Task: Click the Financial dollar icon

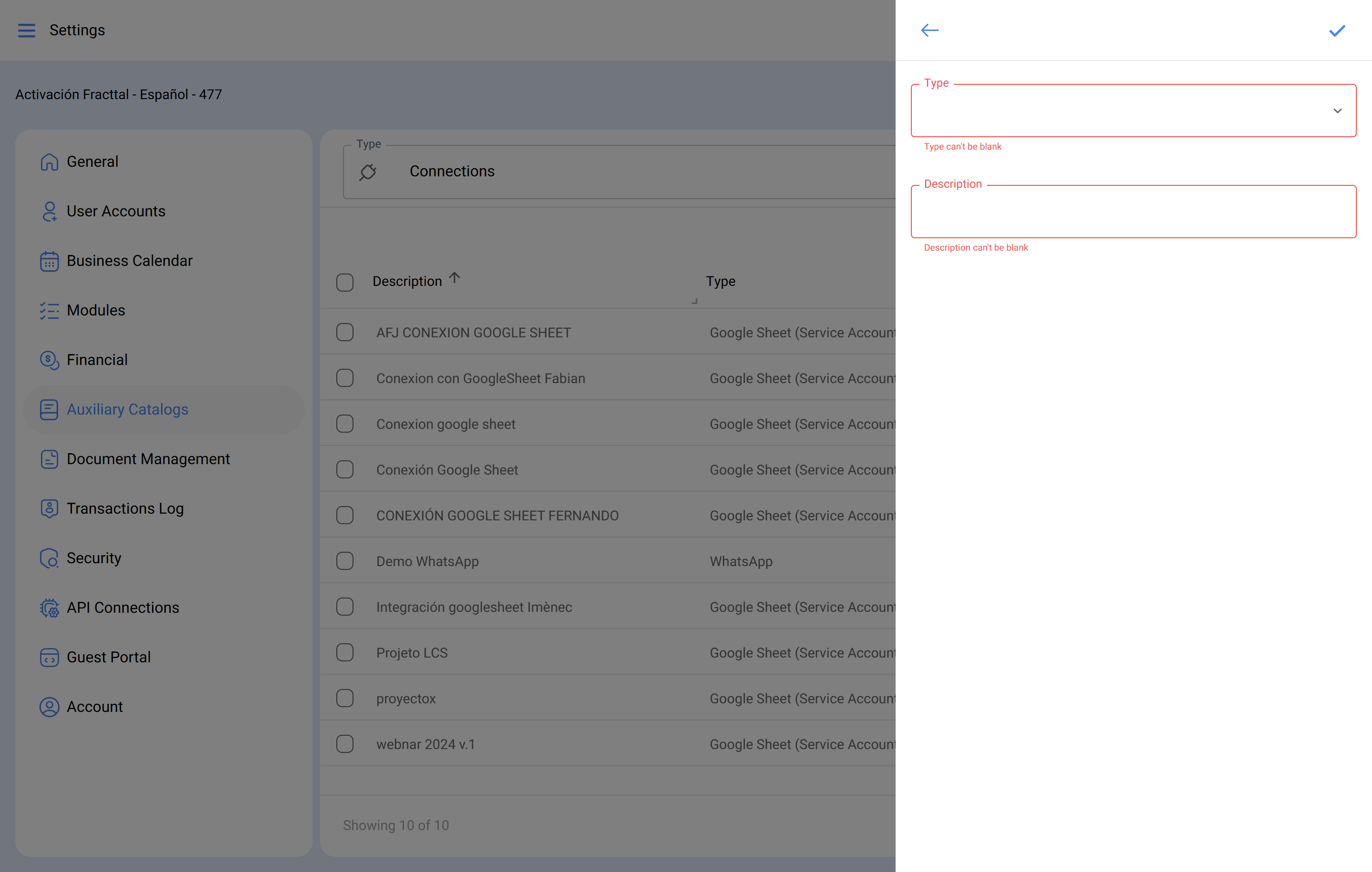Action: coord(50,360)
